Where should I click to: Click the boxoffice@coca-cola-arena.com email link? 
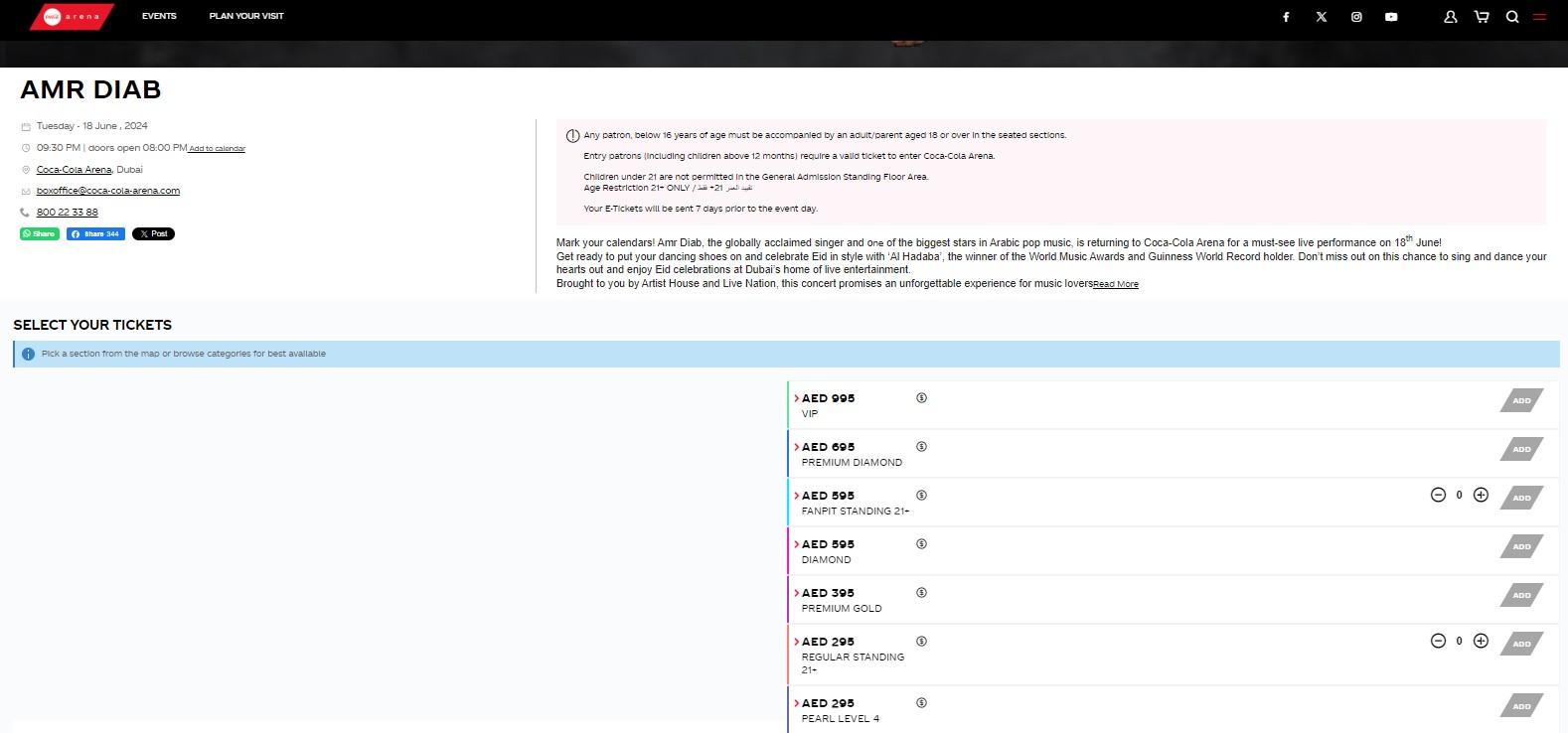(108, 191)
